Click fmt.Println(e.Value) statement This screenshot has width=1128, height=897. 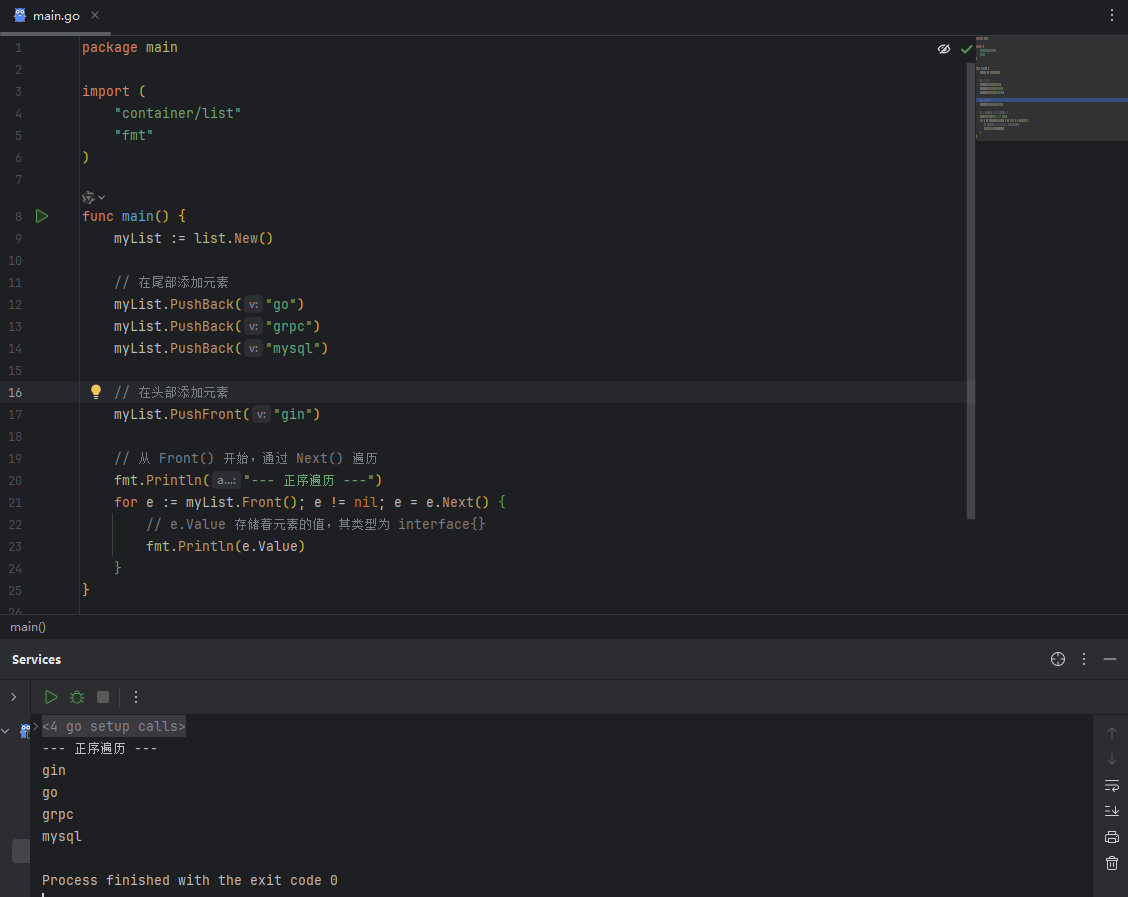pyautogui.click(x=225, y=546)
